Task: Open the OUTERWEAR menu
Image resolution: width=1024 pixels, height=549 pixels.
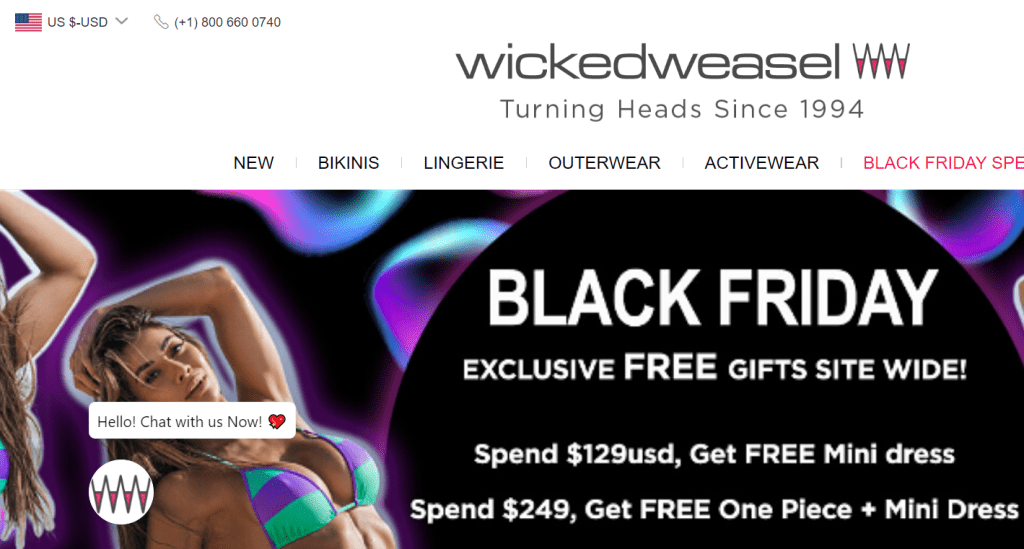Action: pos(604,163)
